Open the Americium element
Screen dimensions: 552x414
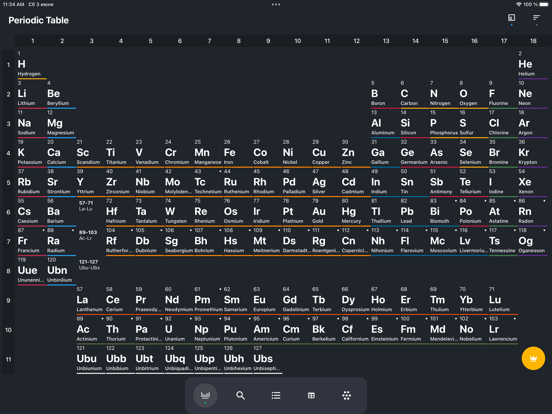pyautogui.click(x=268, y=330)
